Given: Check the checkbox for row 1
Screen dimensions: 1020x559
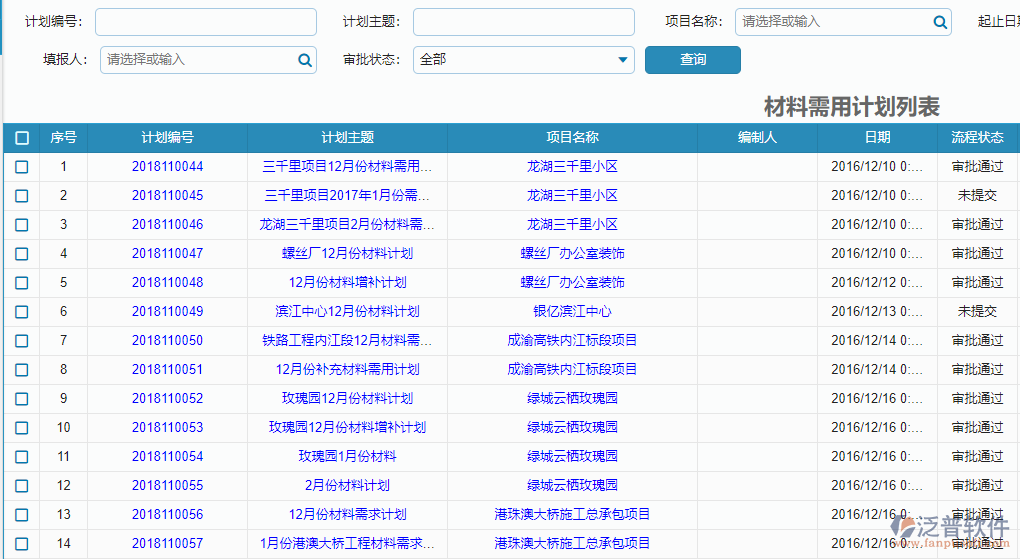Looking at the screenshot, I should pyautogui.click(x=22, y=167).
